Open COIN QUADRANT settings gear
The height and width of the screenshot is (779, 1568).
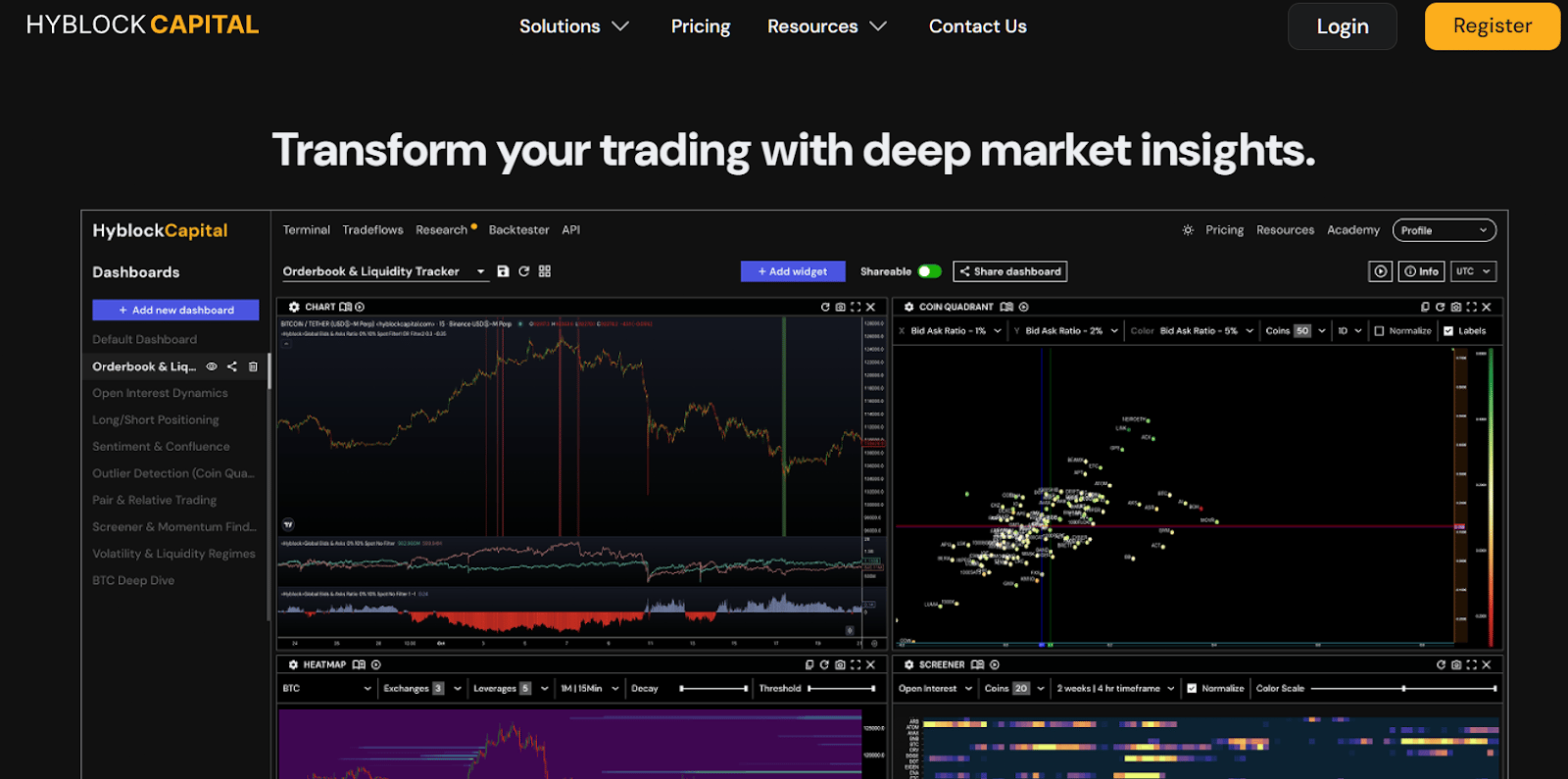(908, 307)
